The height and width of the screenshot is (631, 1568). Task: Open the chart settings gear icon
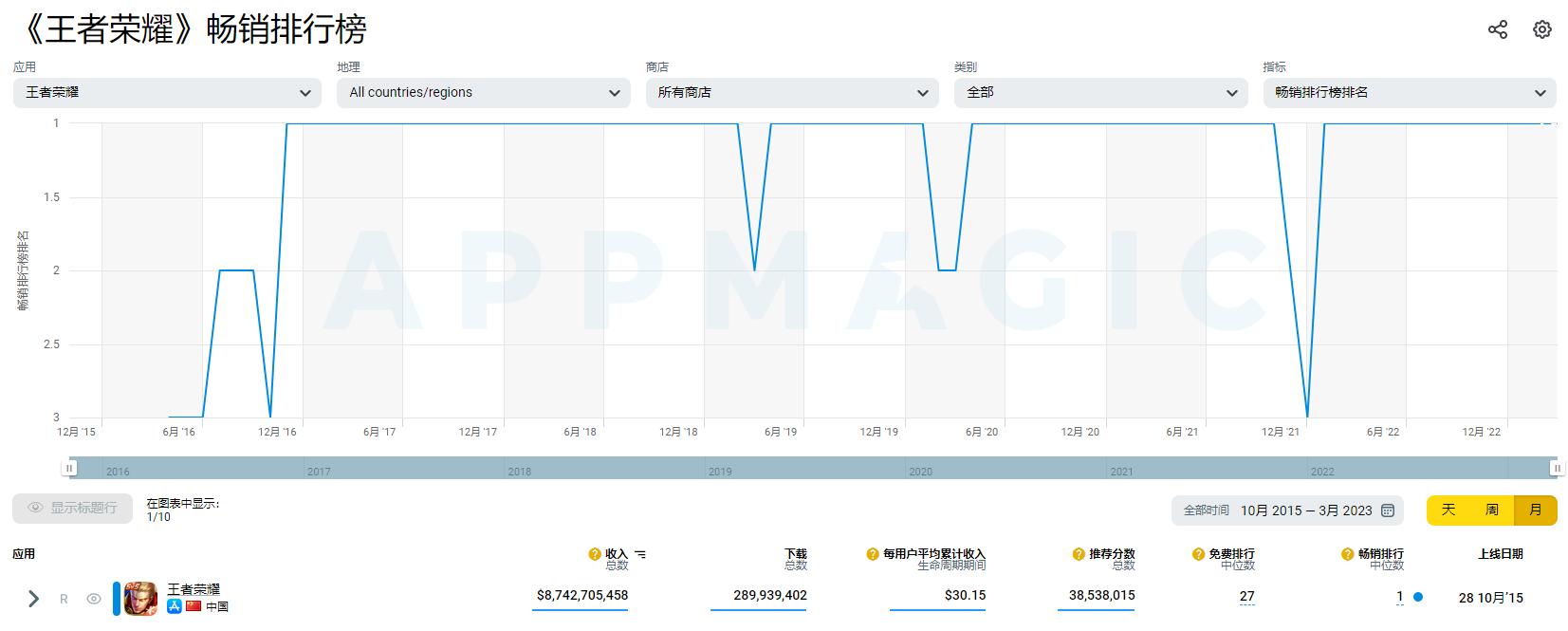(1542, 29)
